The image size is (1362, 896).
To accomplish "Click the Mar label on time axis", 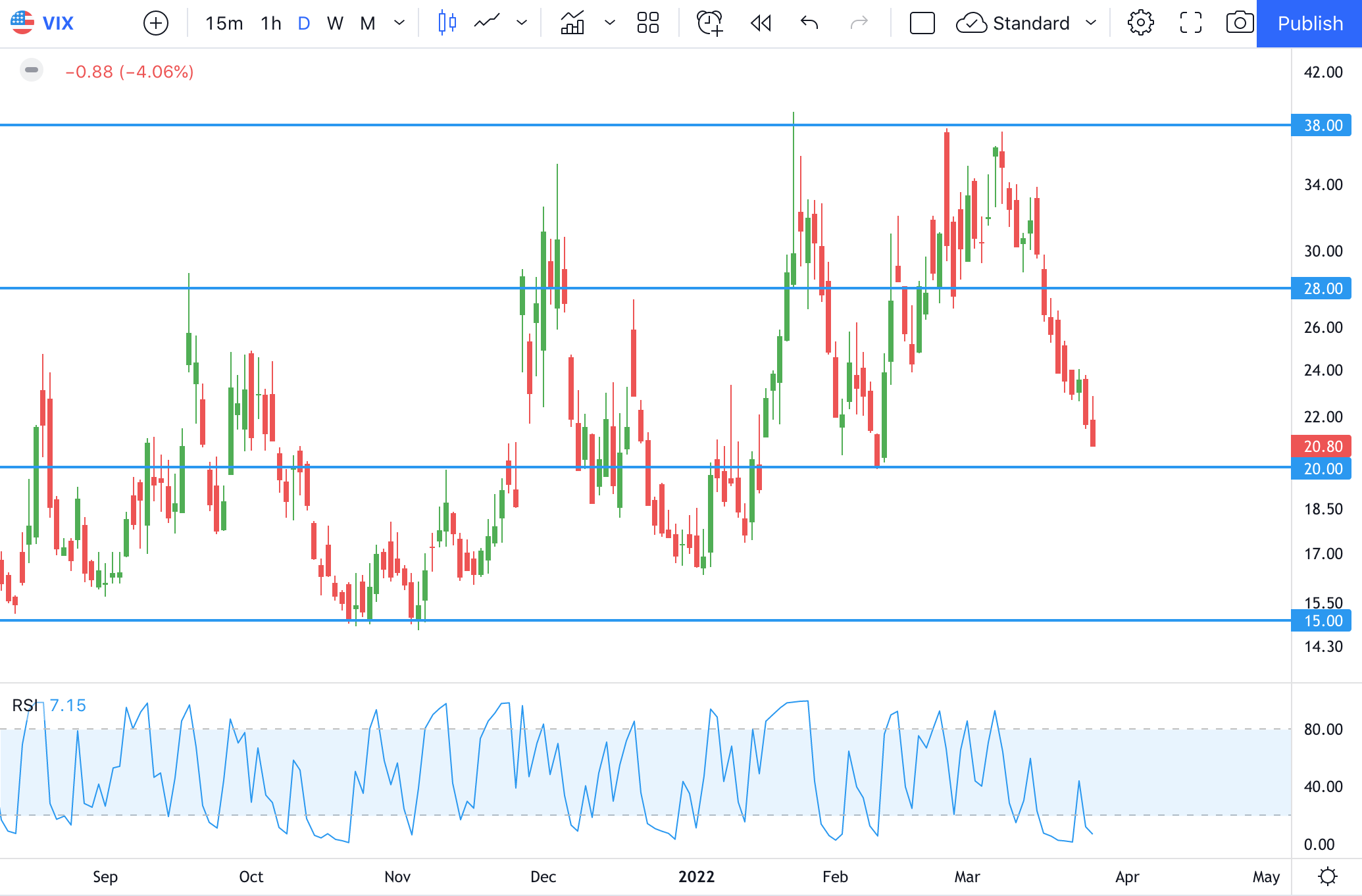I will pos(967,876).
